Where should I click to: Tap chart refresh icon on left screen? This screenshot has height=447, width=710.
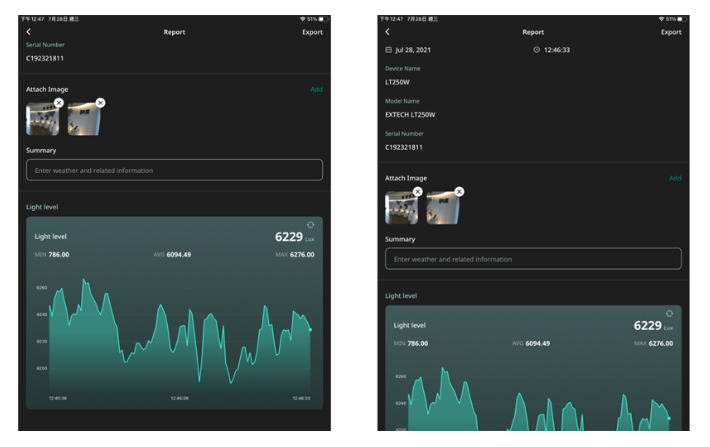(311, 225)
